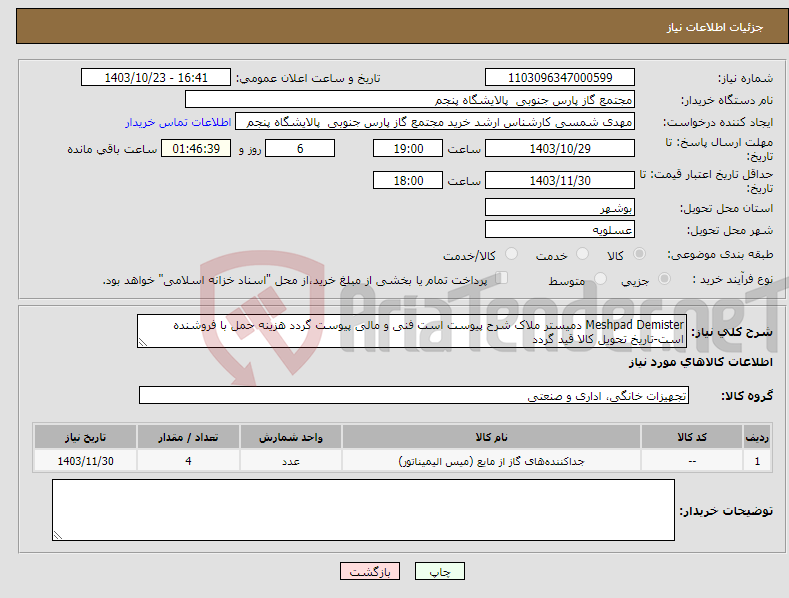This screenshot has height=598, width=789.
Task: Select the متوسط purchase type radio
Action: (x=600, y=278)
